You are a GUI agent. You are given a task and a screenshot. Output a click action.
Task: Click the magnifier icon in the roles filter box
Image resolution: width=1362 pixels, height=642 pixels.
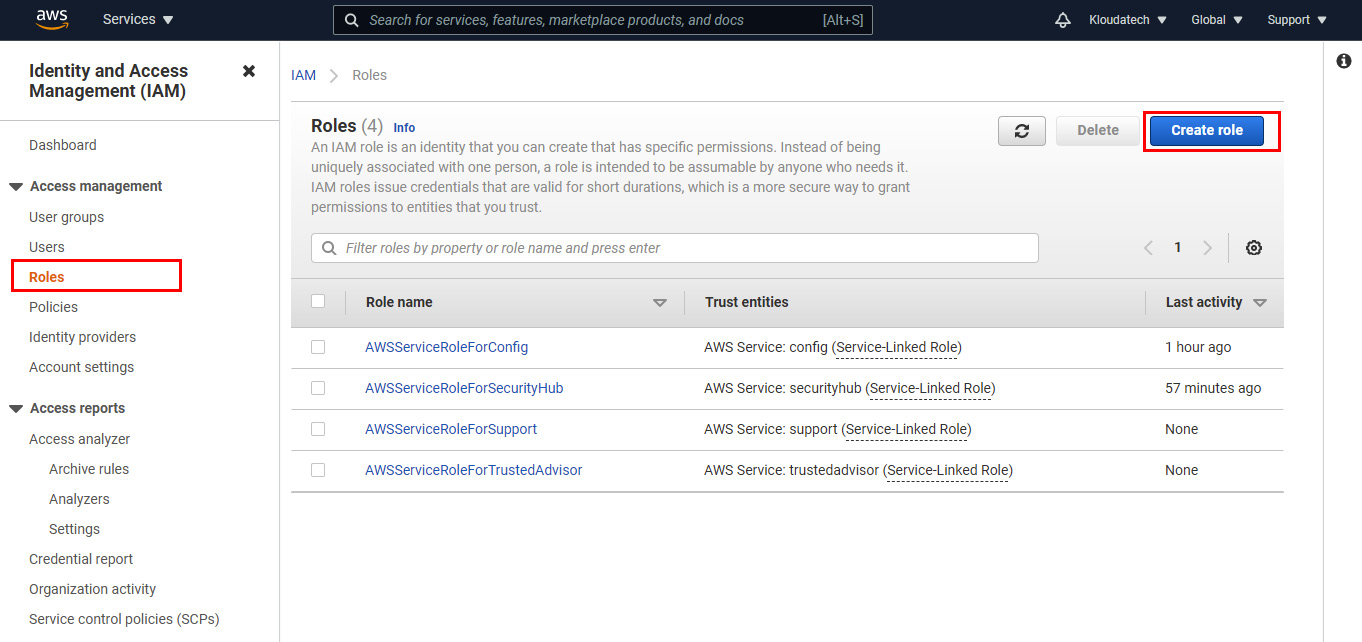point(329,248)
